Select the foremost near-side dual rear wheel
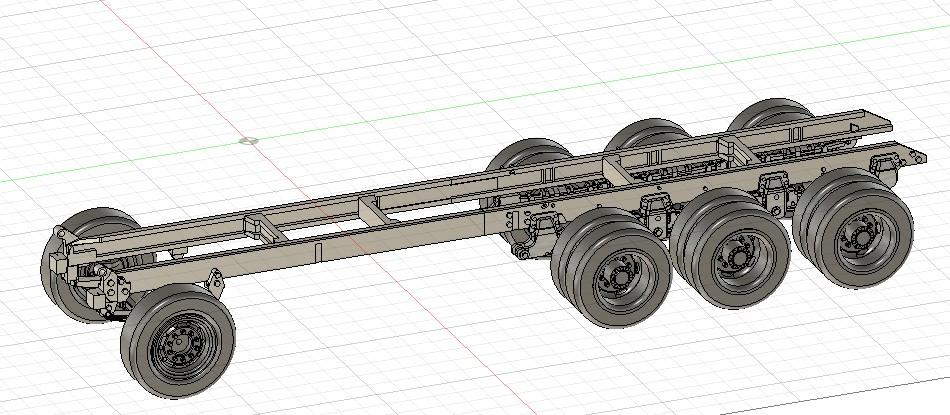This screenshot has height=415, width=950. pyautogui.click(x=612, y=268)
